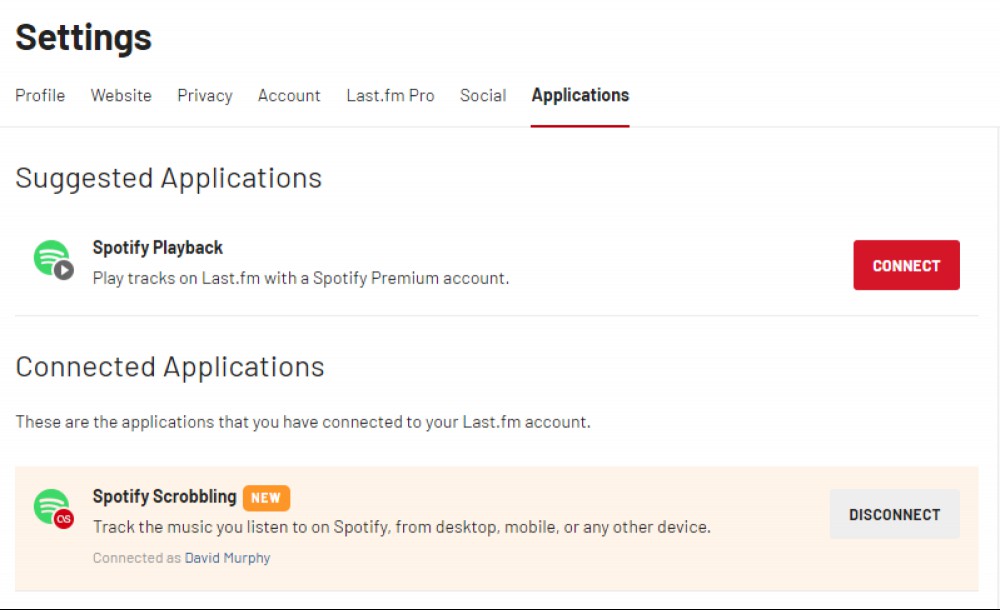Click the 'Track the music you listen' description
Image resolution: width=1000 pixels, height=610 pixels.
(402, 527)
